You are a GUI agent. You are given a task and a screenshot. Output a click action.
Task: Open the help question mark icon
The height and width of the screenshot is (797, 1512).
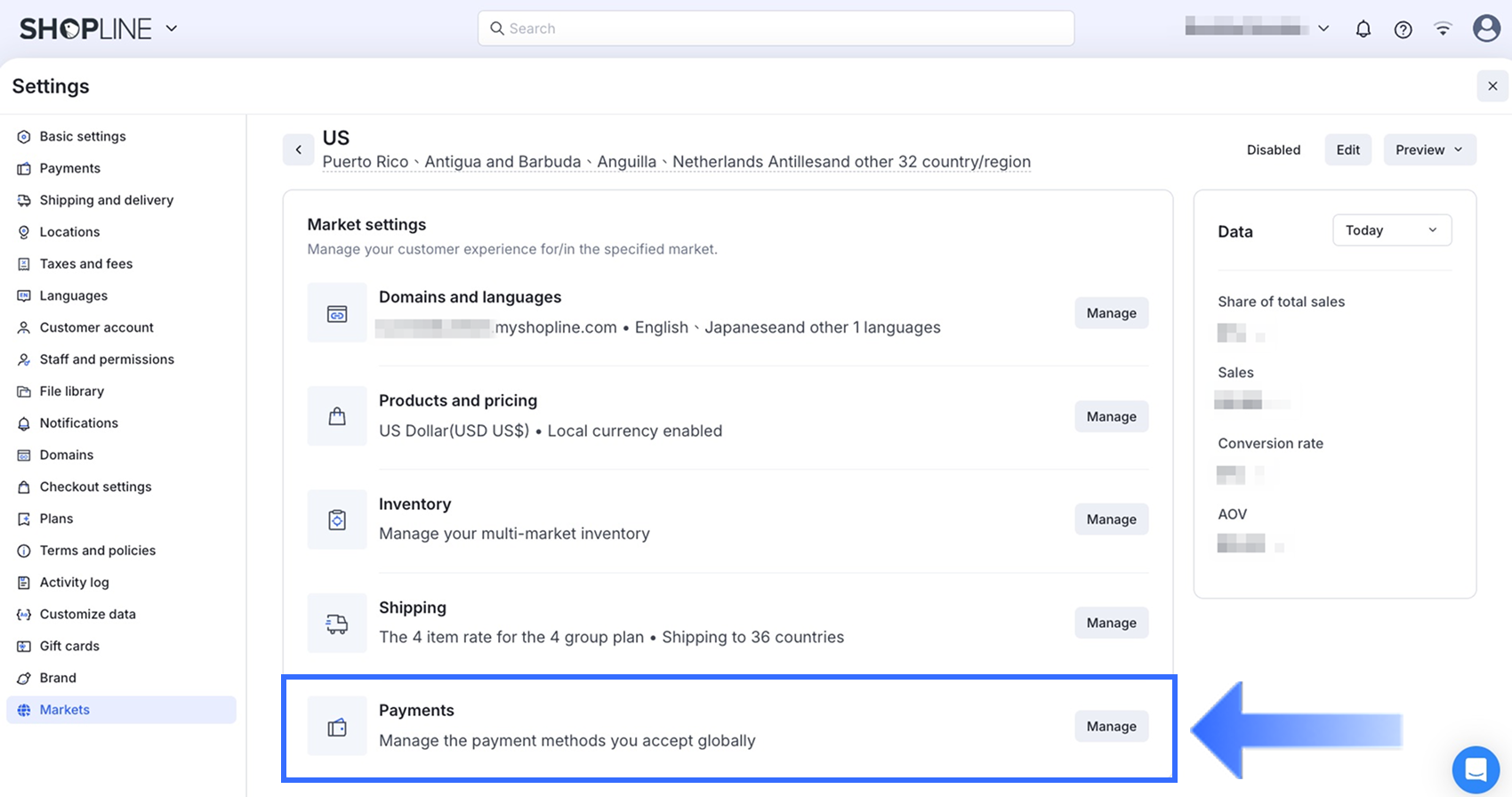1403,29
